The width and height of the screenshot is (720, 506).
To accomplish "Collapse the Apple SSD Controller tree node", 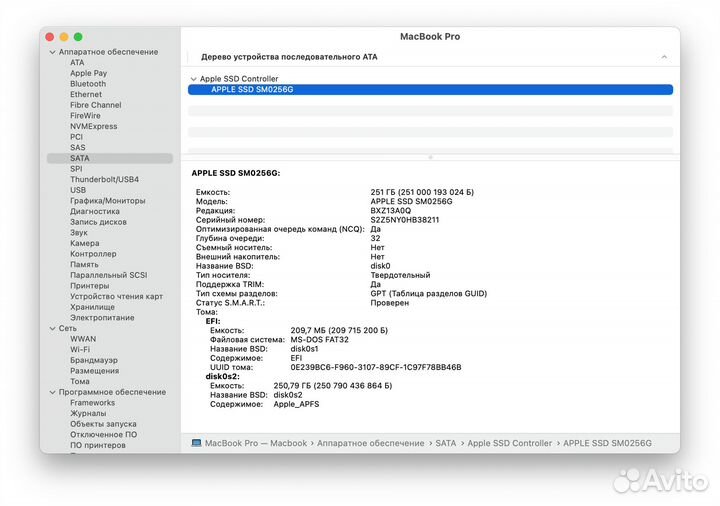I will (x=193, y=79).
